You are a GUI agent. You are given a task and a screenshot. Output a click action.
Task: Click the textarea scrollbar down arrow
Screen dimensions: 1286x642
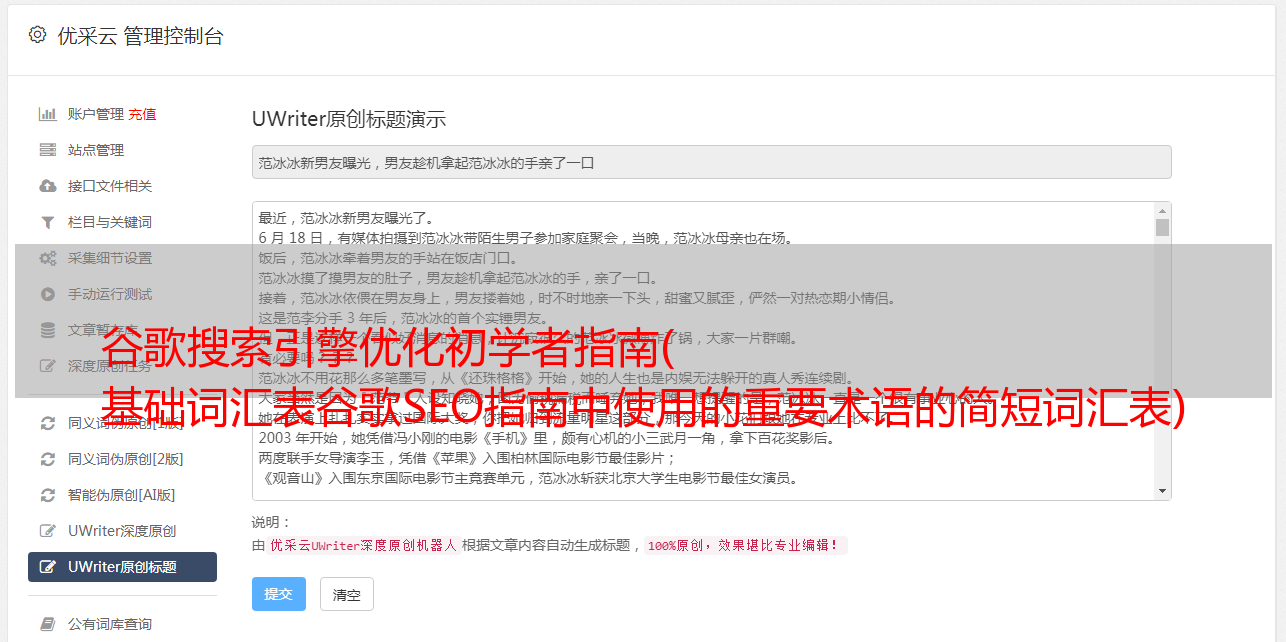[x=1162, y=491]
